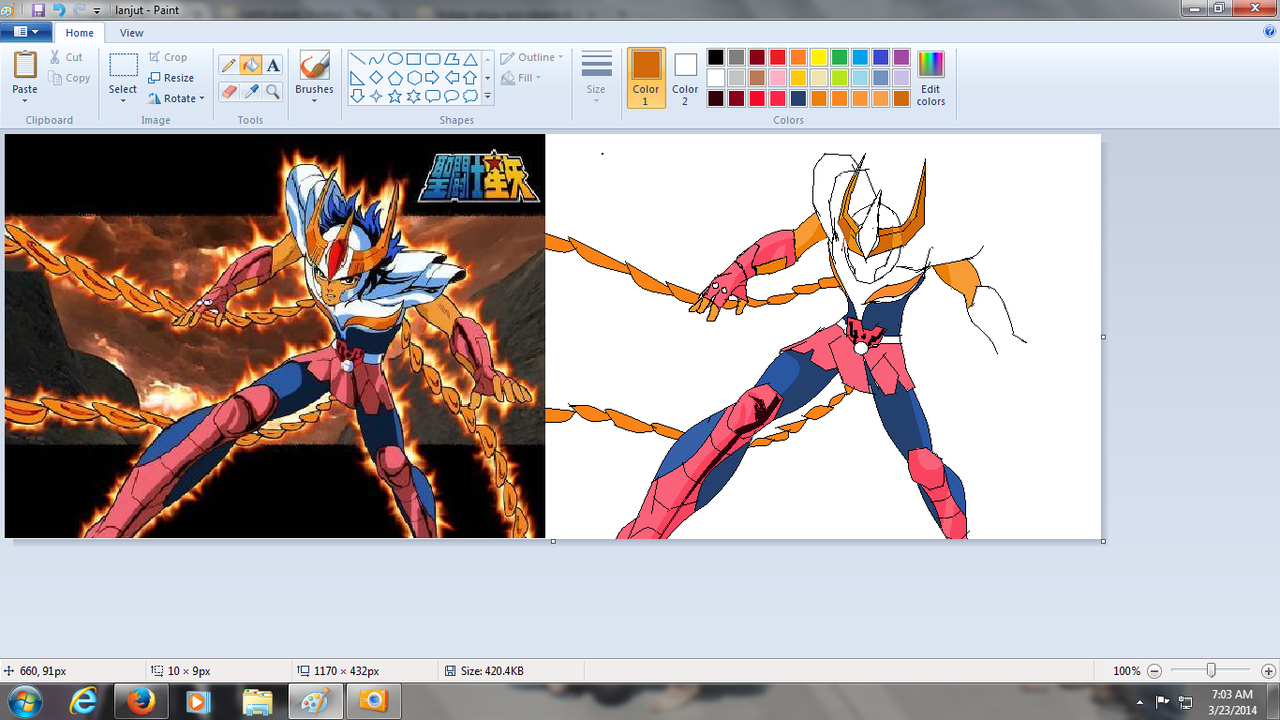1280x720 pixels.
Task: Select the Eraser tool
Action: (x=229, y=91)
